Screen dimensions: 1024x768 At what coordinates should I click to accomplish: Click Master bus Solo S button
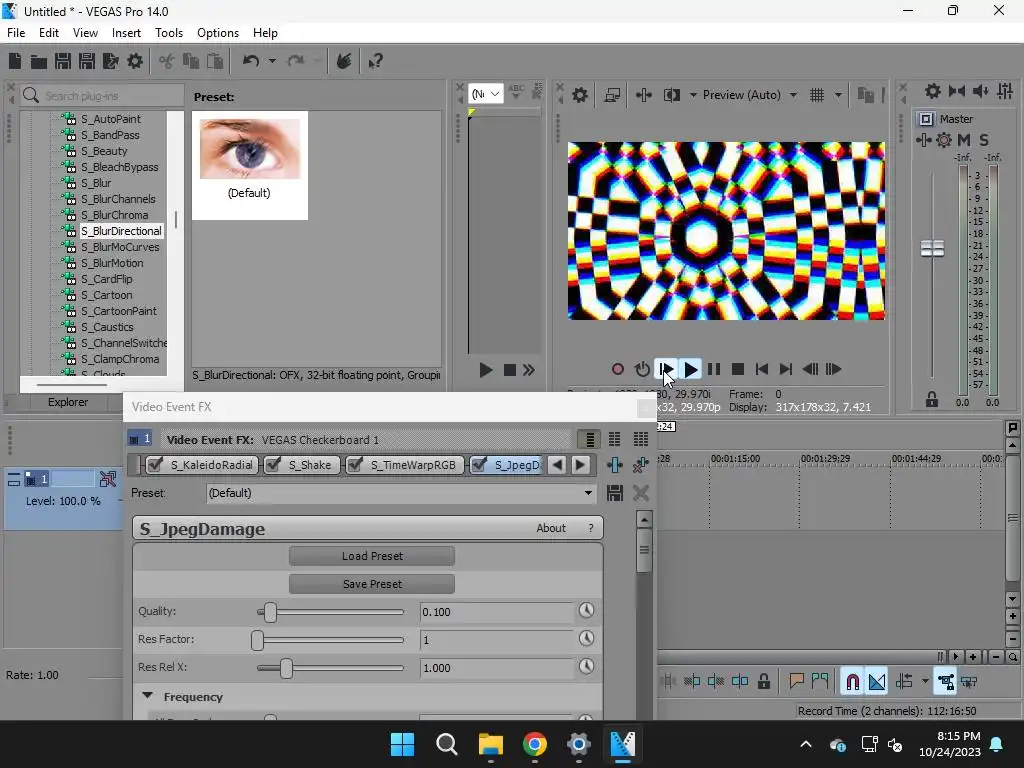tap(984, 140)
